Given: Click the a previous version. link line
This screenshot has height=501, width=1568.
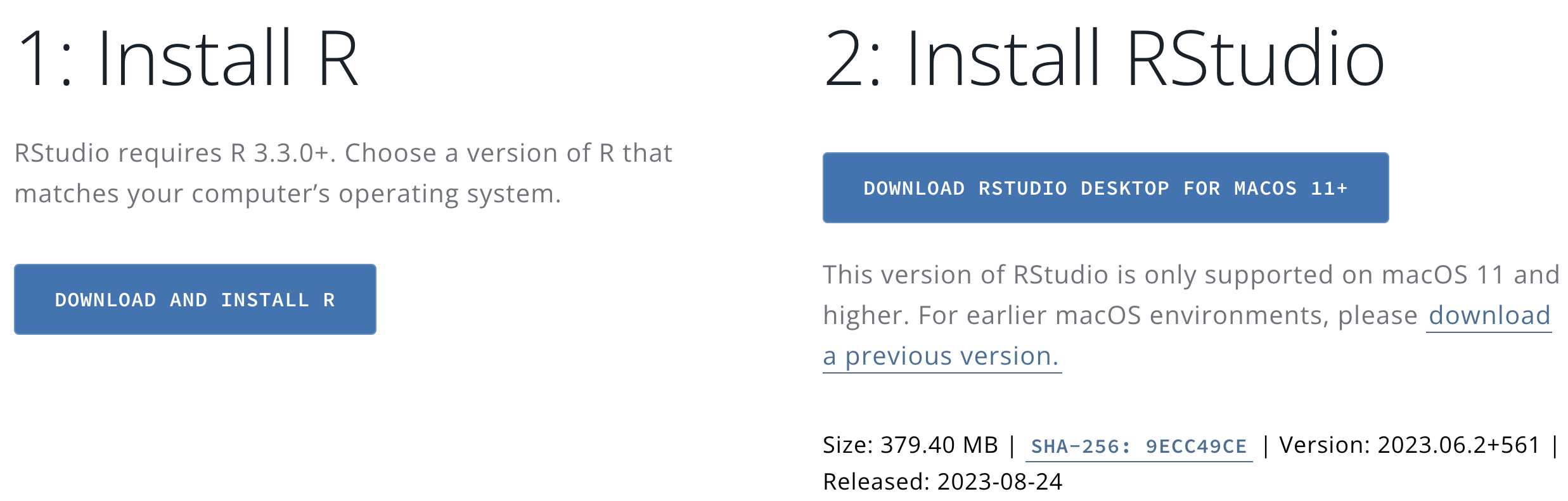Looking at the screenshot, I should [942, 356].
